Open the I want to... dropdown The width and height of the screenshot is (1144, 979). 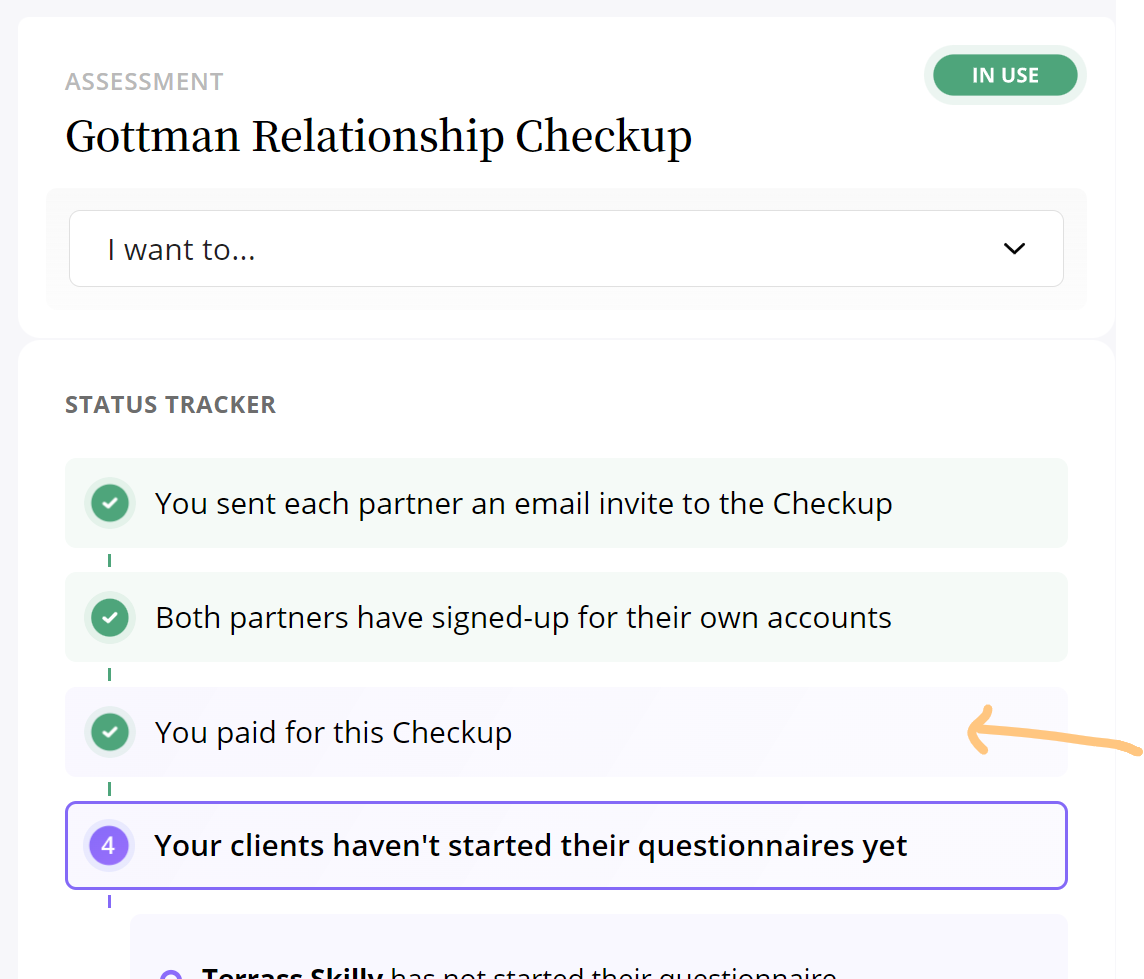tap(566, 249)
